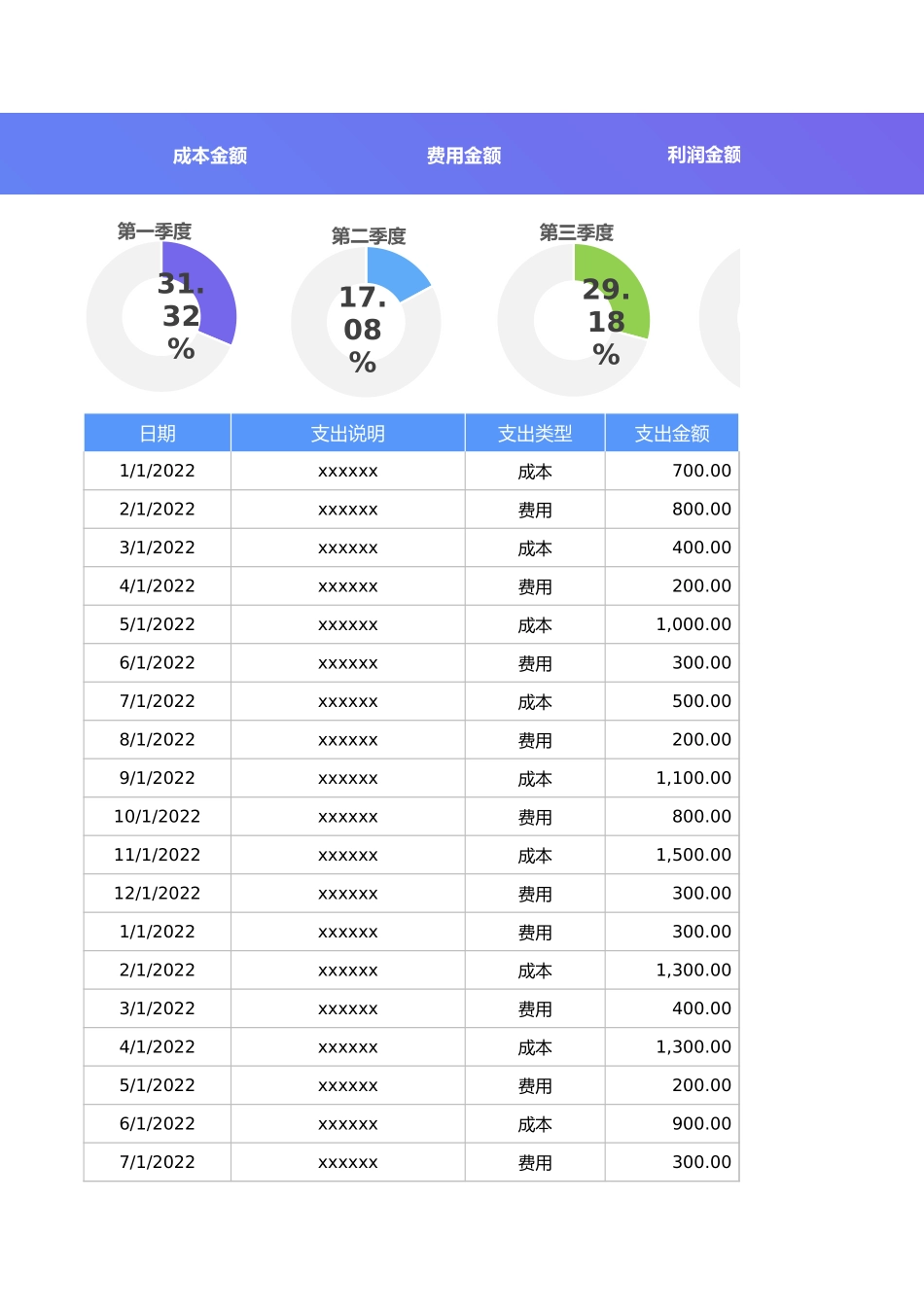Image resolution: width=924 pixels, height=1307 pixels.
Task: Click the 1,500.00 amount for 11/1/2022
Action: tap(693, 855)
